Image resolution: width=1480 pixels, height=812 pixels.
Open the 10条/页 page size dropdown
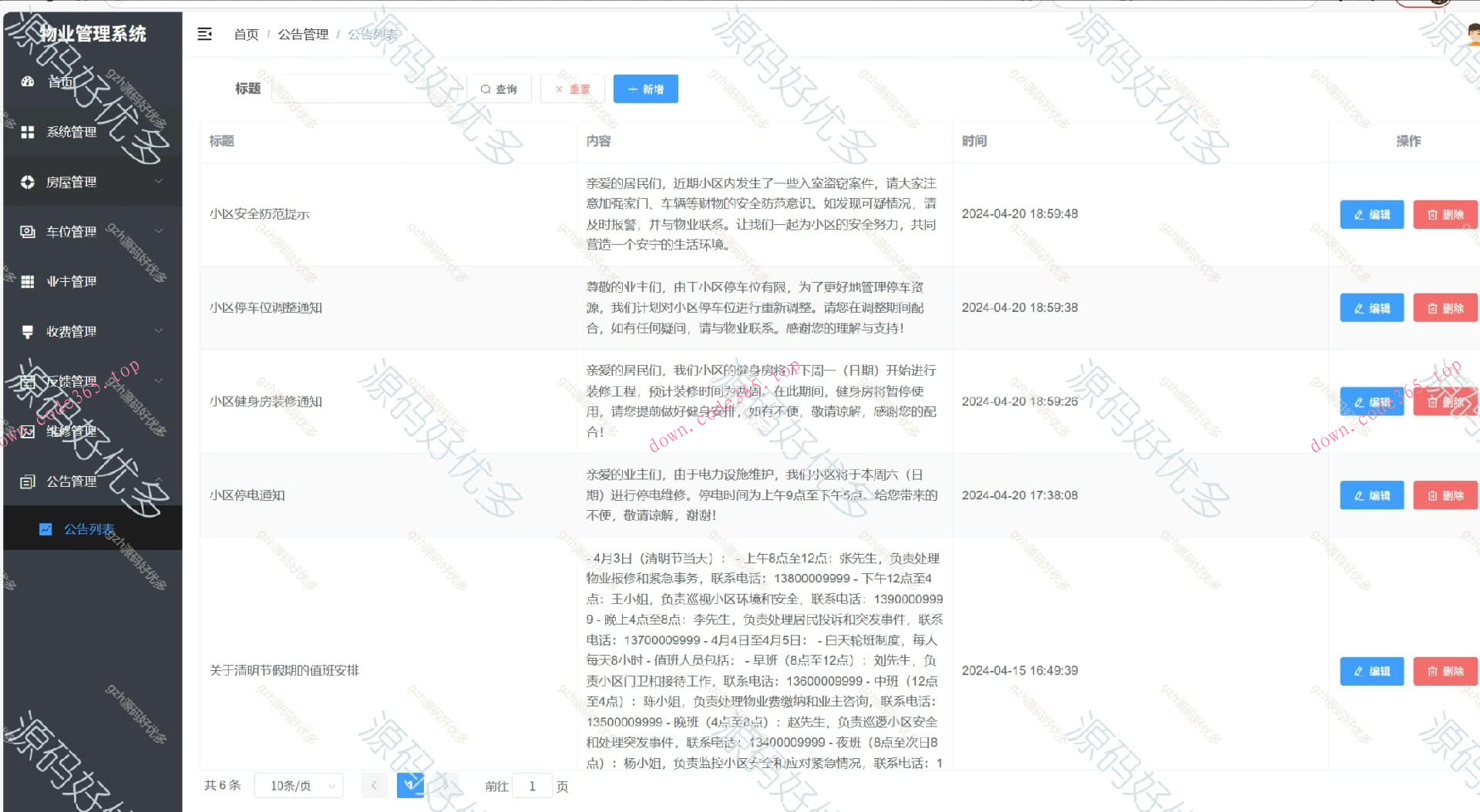298,785
